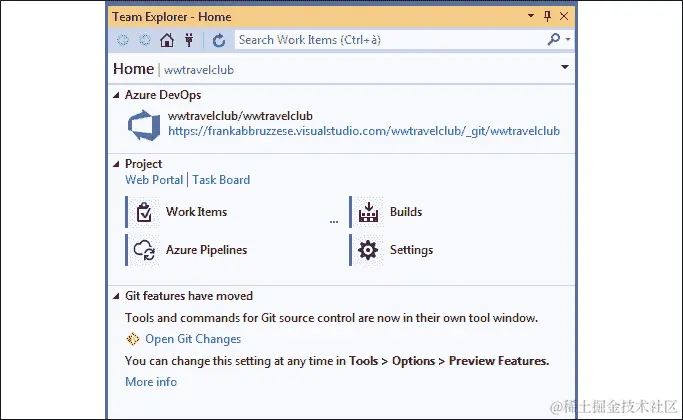Click the search magnifier icon

tap(554, 40)
